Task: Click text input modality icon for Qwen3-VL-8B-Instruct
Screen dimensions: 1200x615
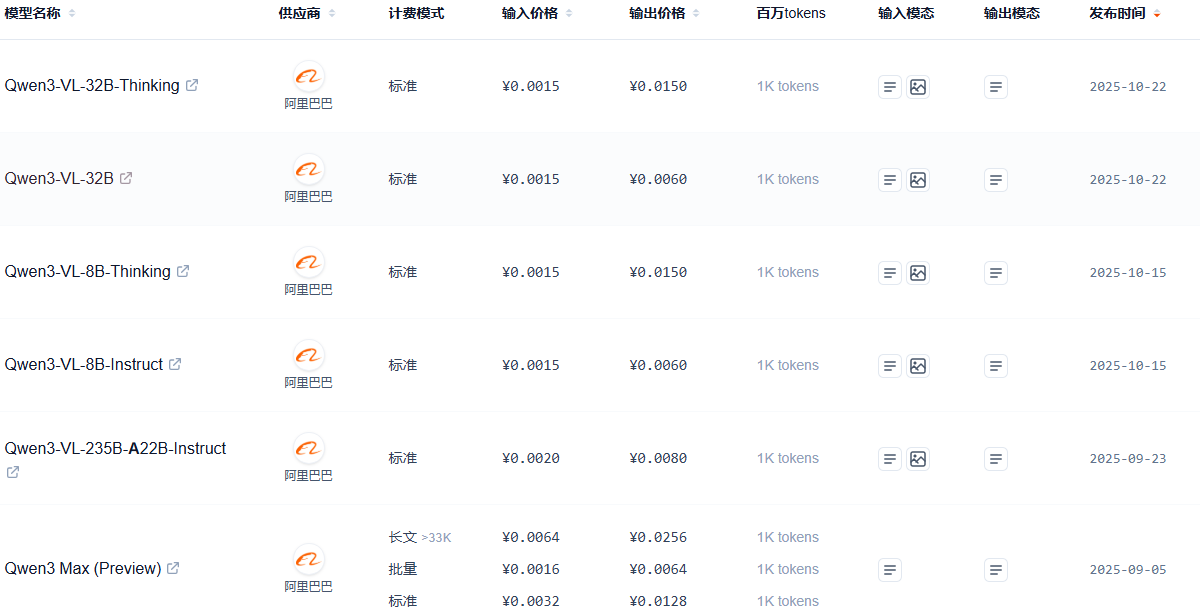Action: pos(890,366)
